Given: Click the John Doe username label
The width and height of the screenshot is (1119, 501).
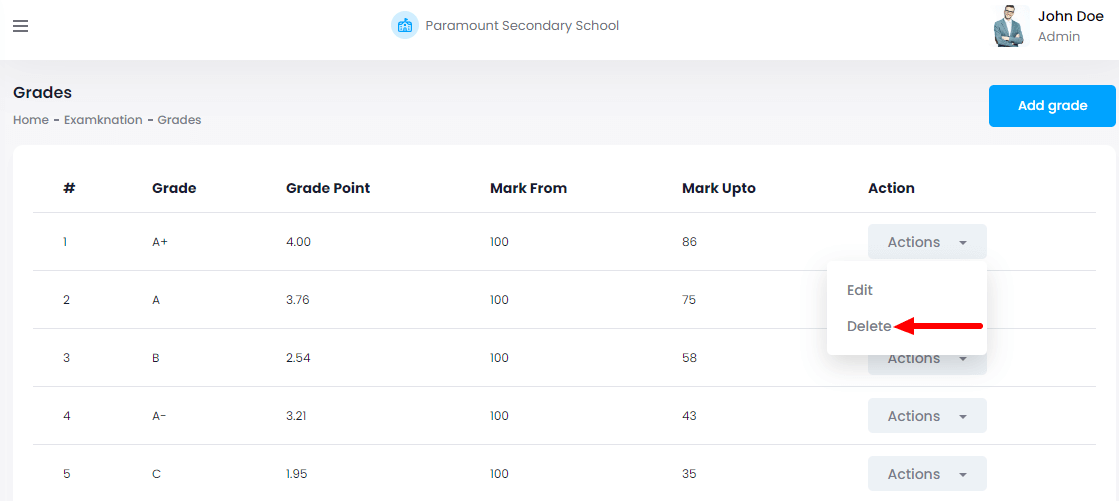Looking at the screenshot, I should click(1070, 16).
